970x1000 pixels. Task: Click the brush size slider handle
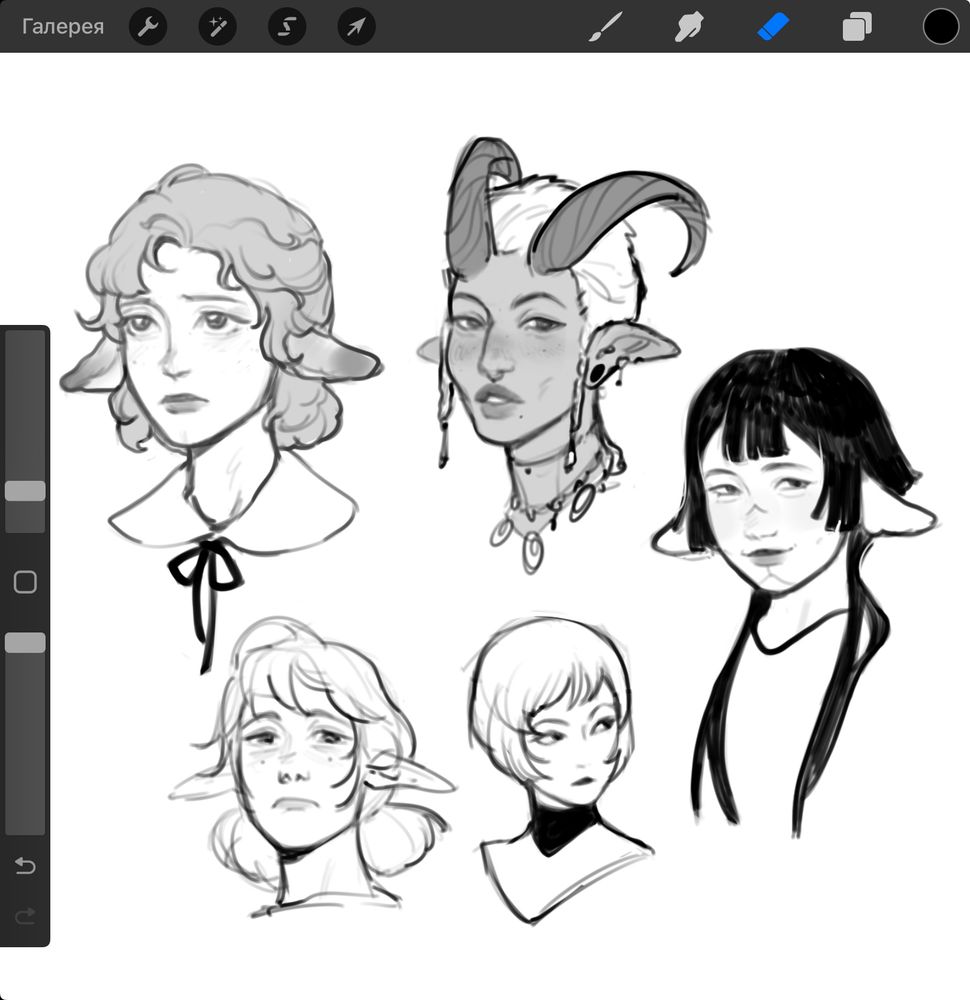click(25, 491)
